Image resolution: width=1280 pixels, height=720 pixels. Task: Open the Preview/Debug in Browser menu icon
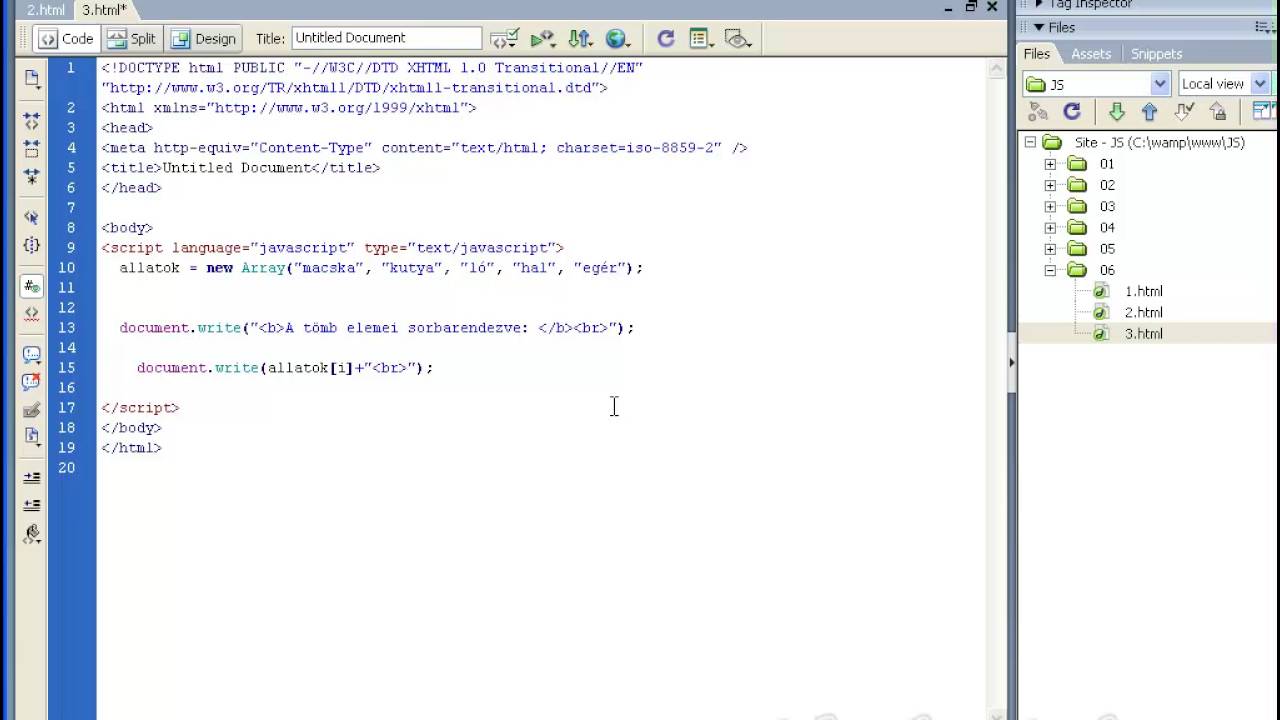pyautogui.click(x=543, y=39)
